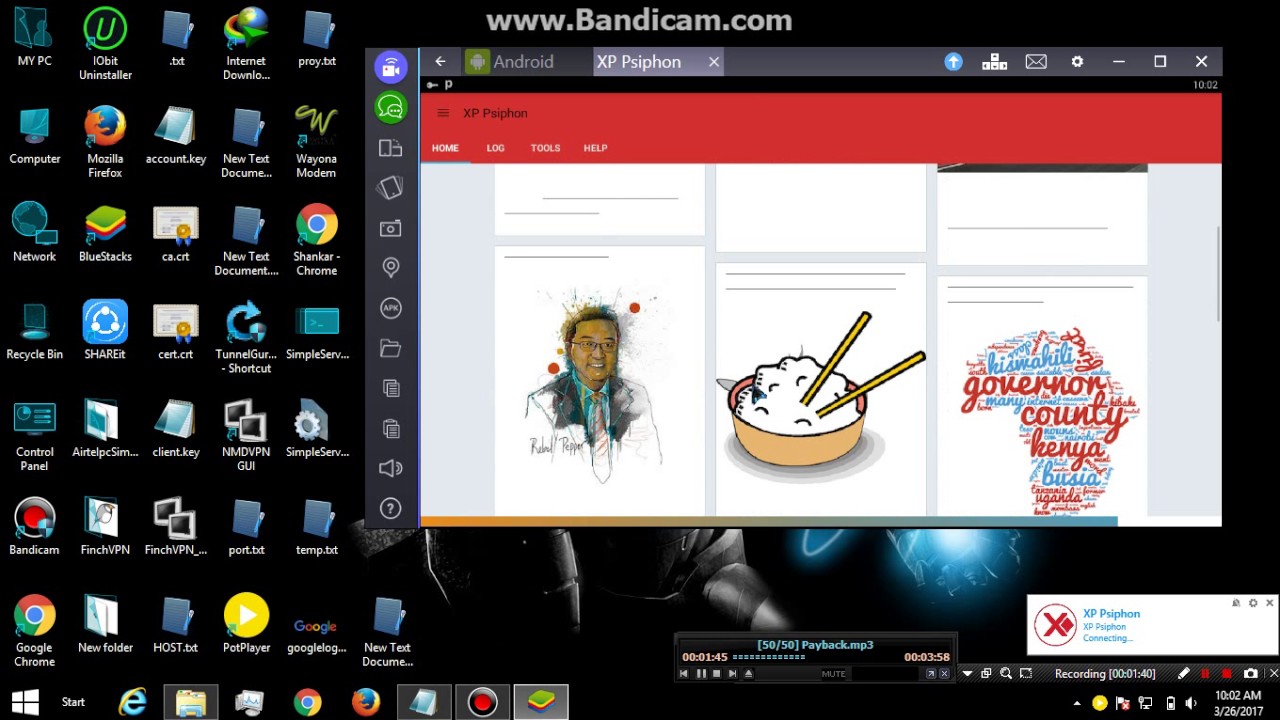
Task: Select the FinchVPN desktop icon
Action: pyautogui.click(x=105, y=527)
